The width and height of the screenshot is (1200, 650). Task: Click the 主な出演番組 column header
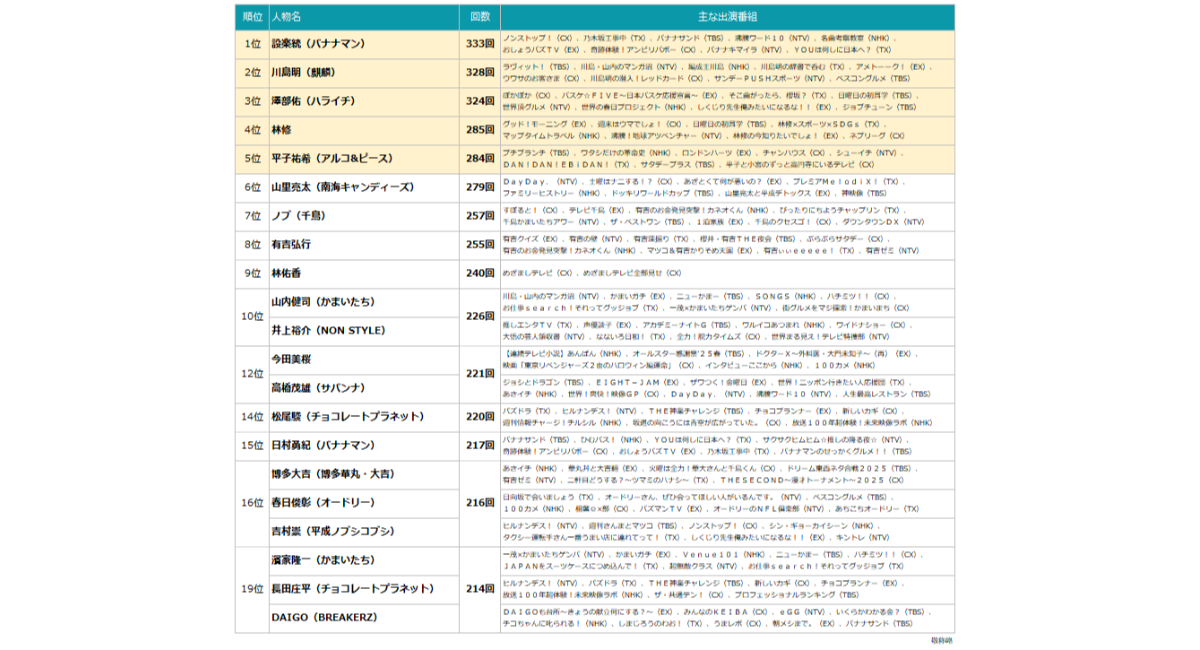727,17
